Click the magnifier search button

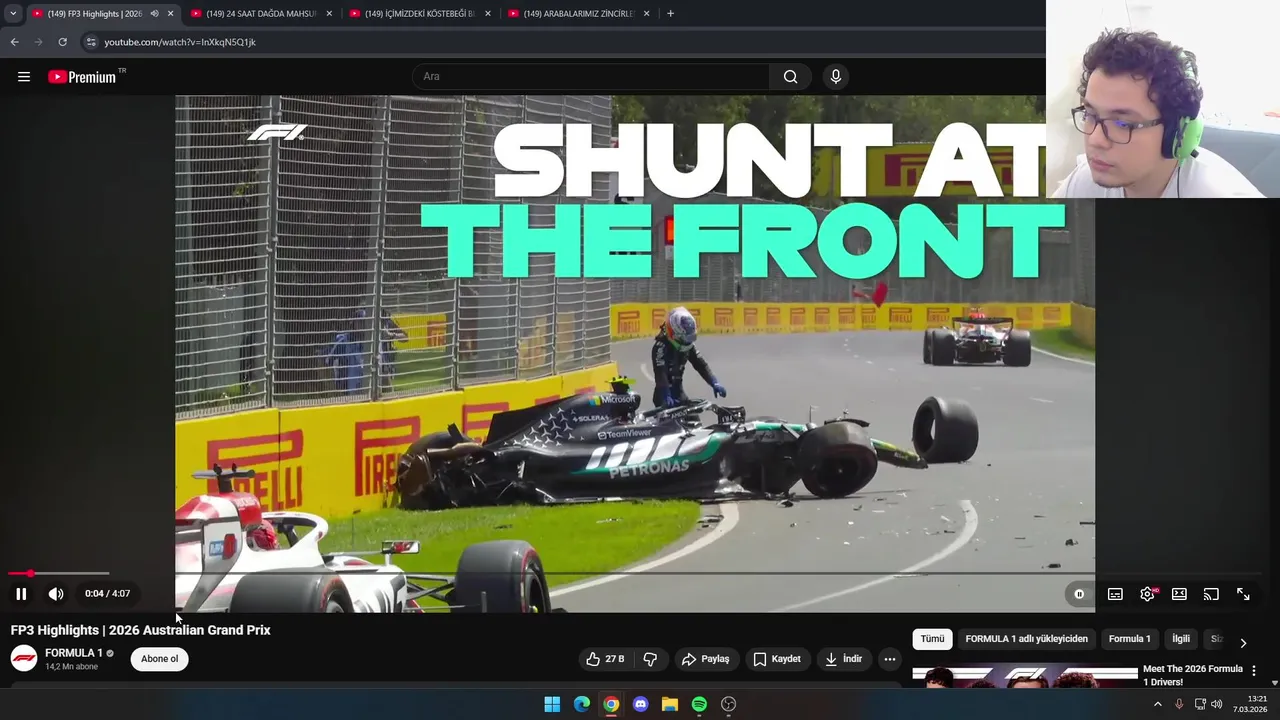pos(790,77)
